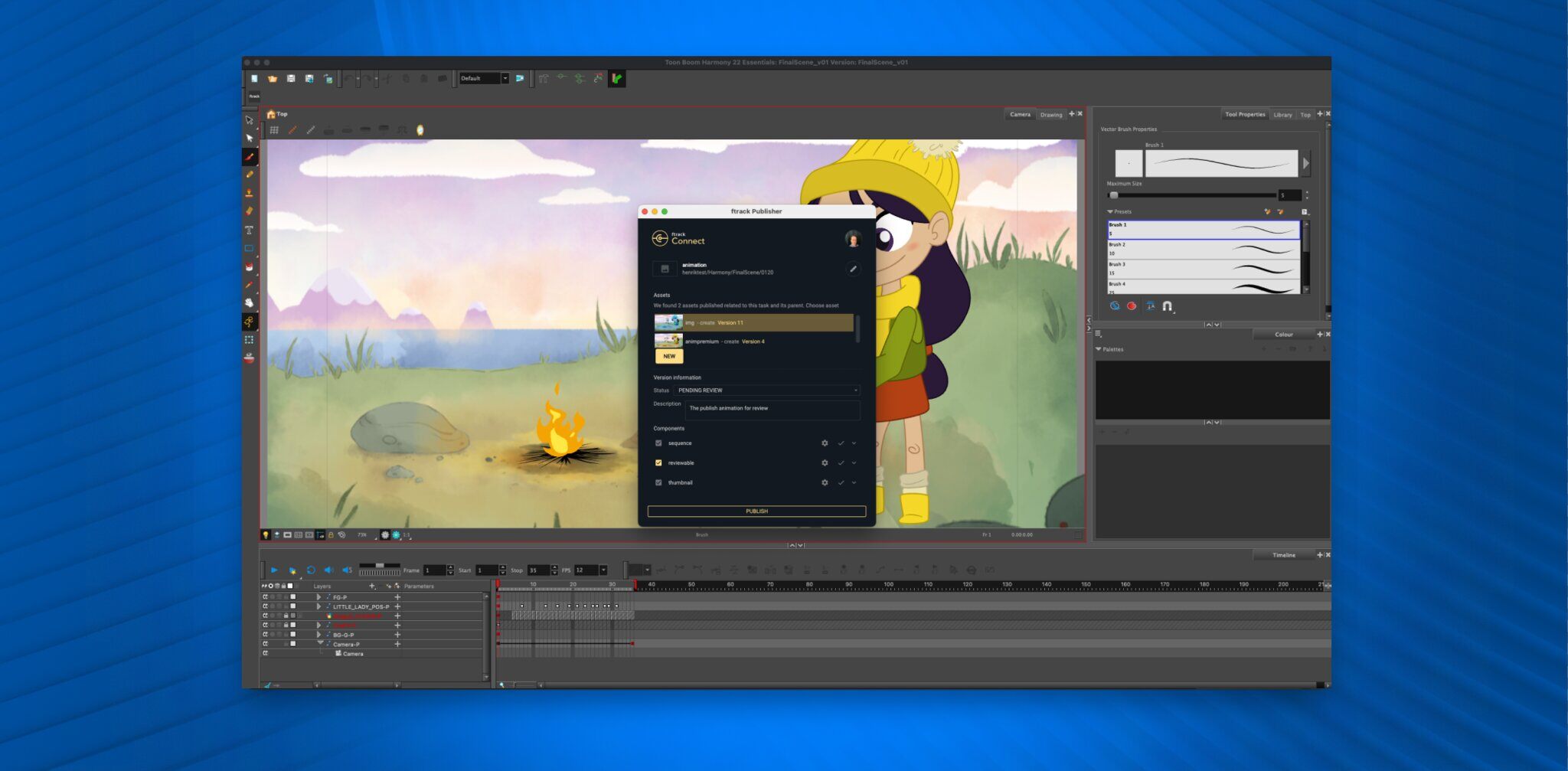Select the Rigging bone tool

(x=250, y=322)
